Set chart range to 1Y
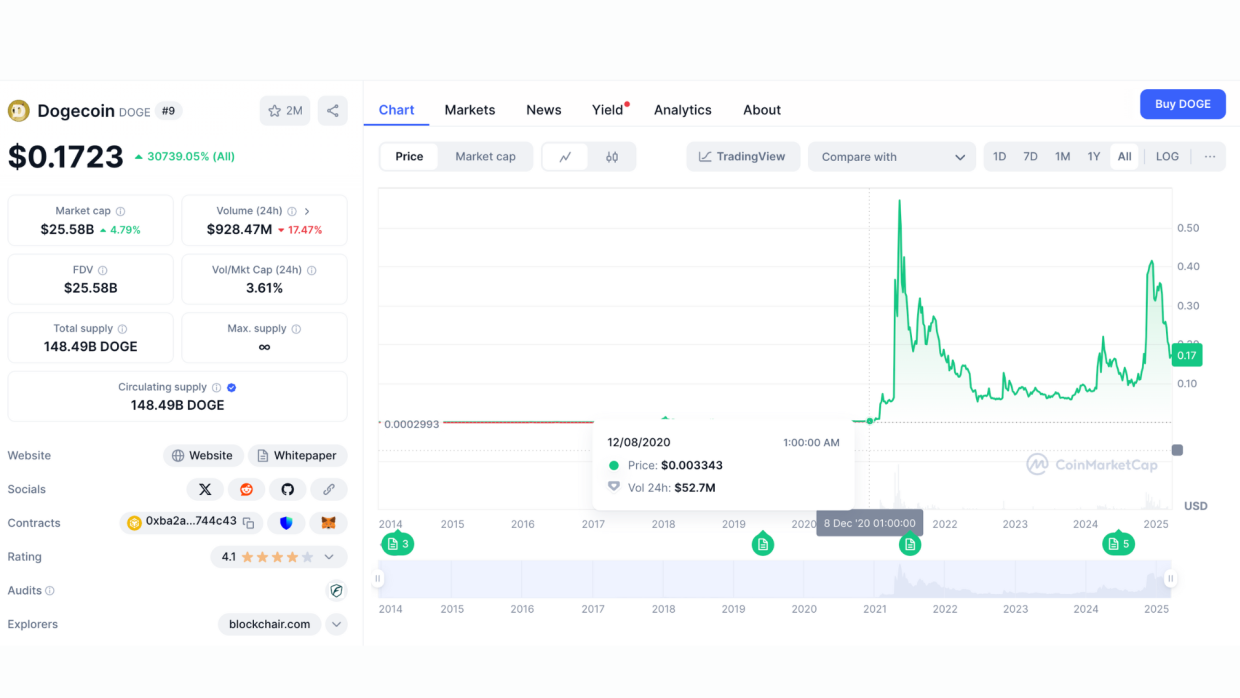Screen dimensions: 1240x698 tap(1094, 157)
